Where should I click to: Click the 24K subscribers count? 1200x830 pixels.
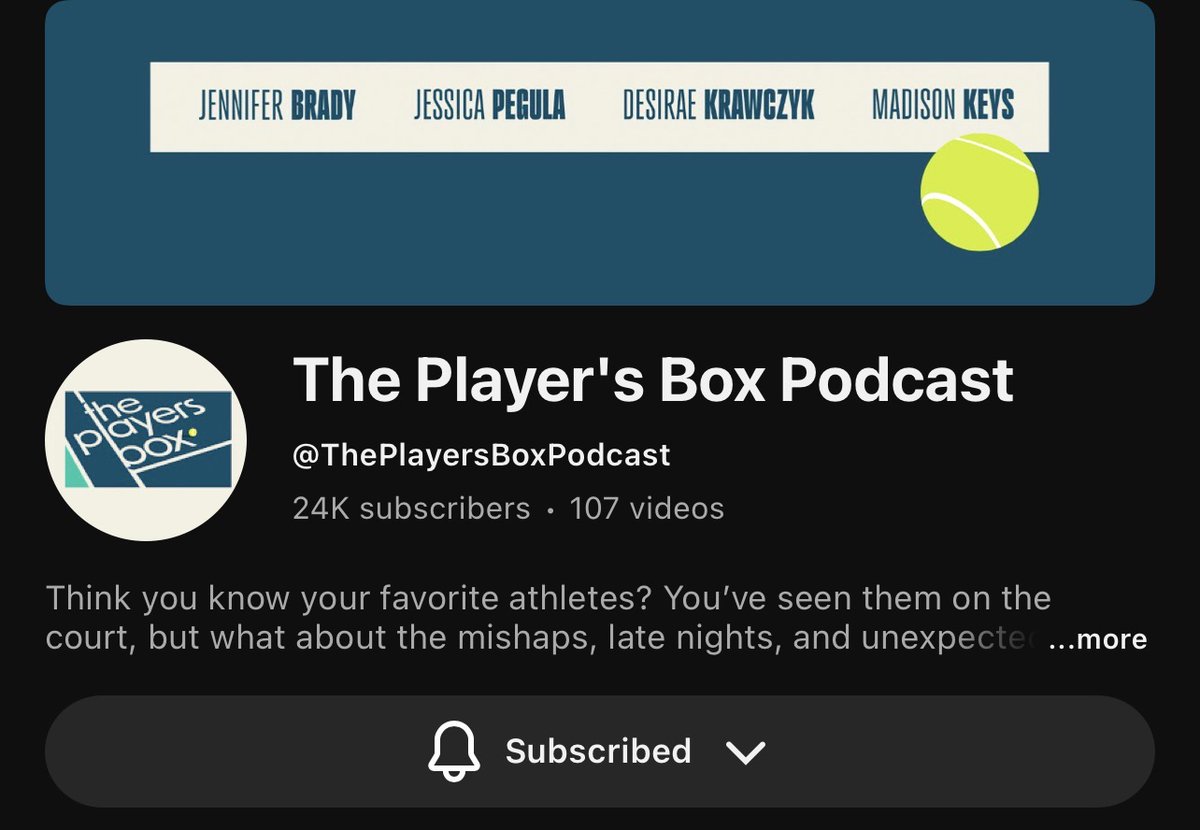coord(411,508)
